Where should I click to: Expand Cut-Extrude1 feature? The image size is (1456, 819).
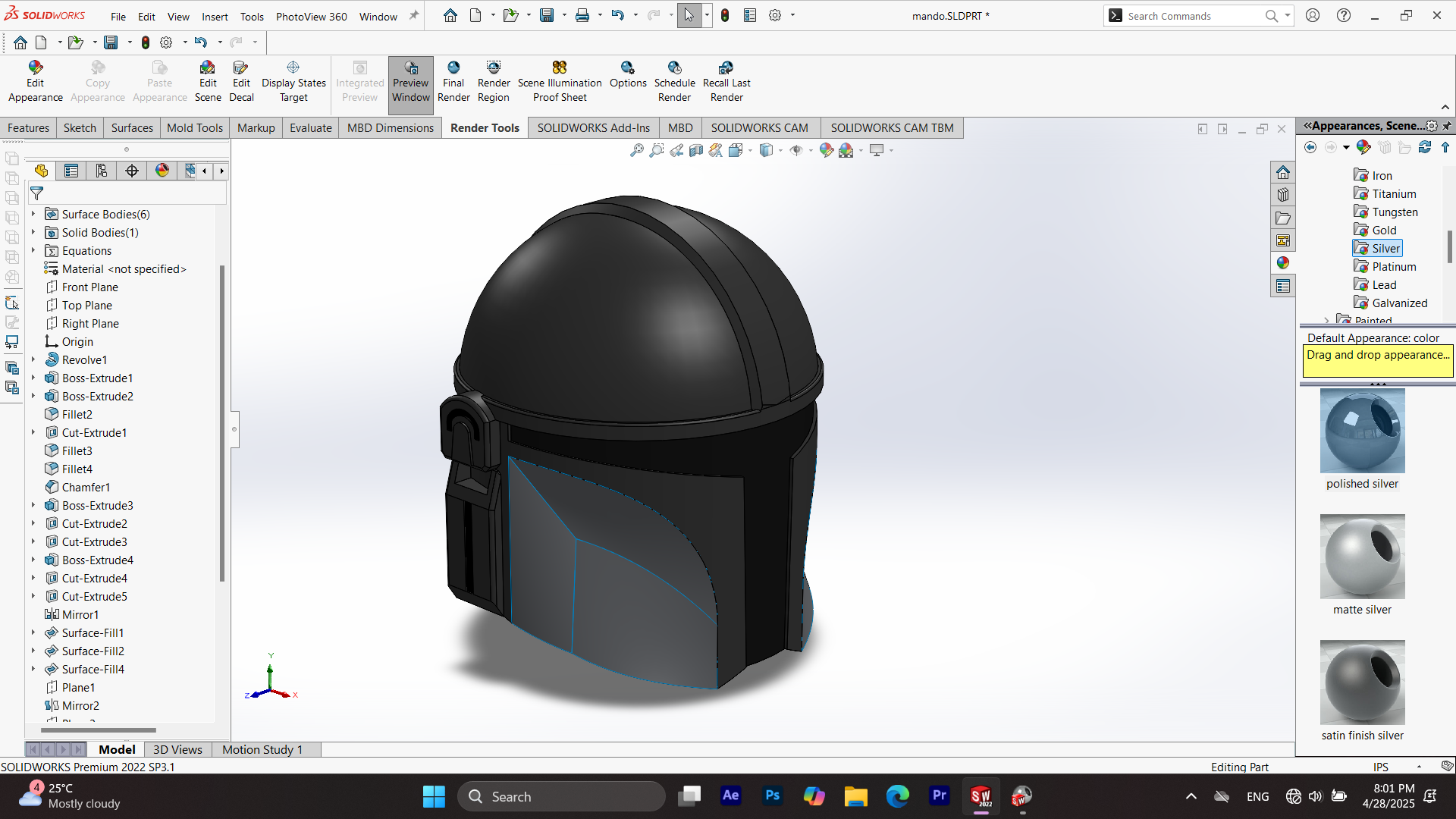pos(33,433)
